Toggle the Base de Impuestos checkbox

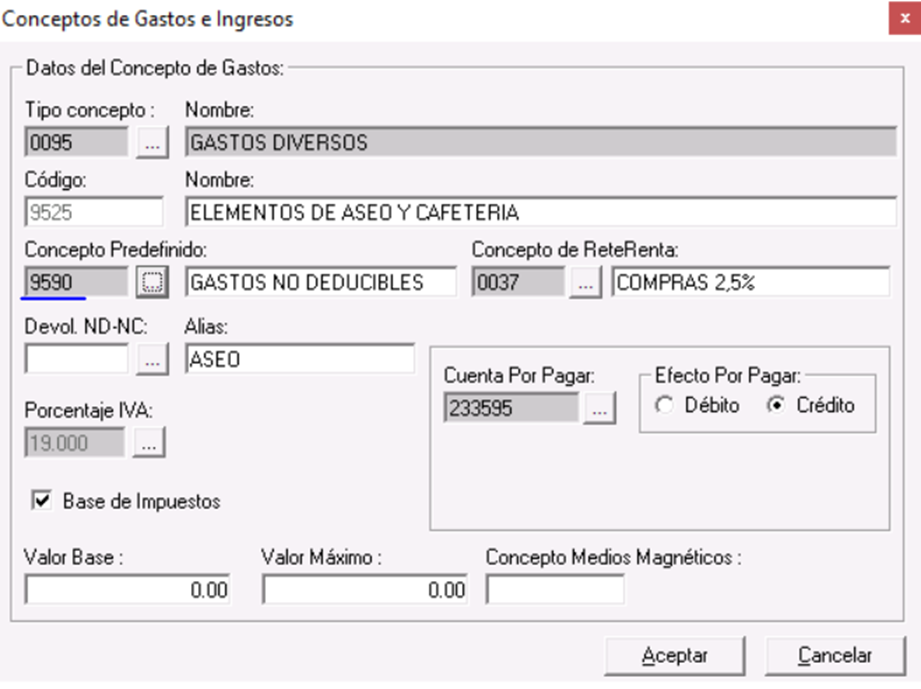tap(42, 501)
